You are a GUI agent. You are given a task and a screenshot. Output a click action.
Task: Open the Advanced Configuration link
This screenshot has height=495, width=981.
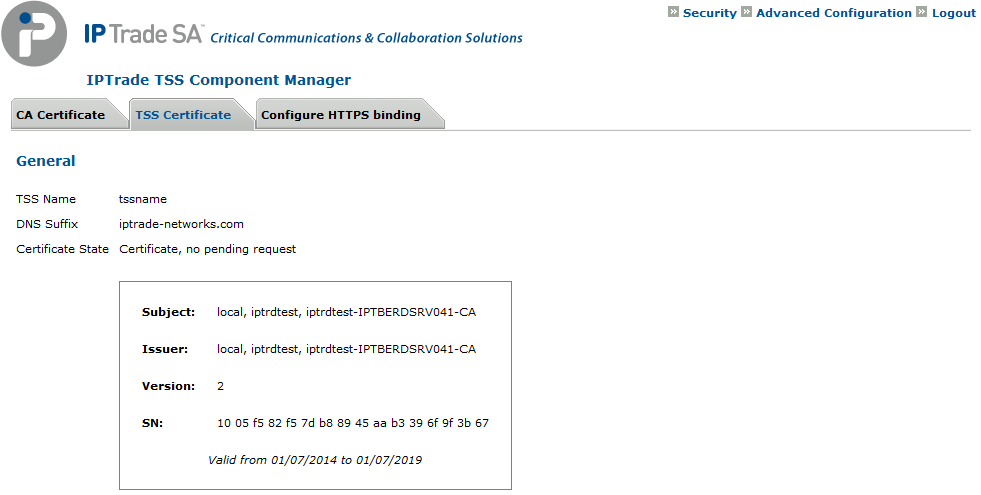click(x=833, y=13)
